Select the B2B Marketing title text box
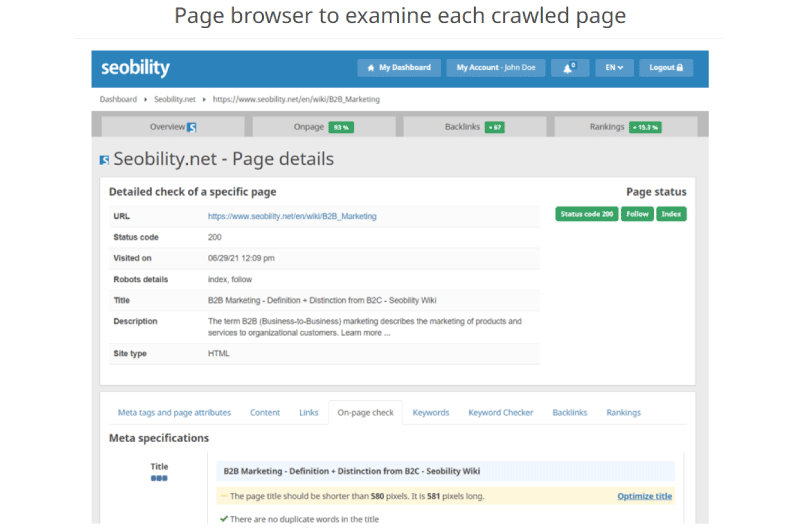The width and height of the screenshot is (800, 530). (x=445, y=471)
